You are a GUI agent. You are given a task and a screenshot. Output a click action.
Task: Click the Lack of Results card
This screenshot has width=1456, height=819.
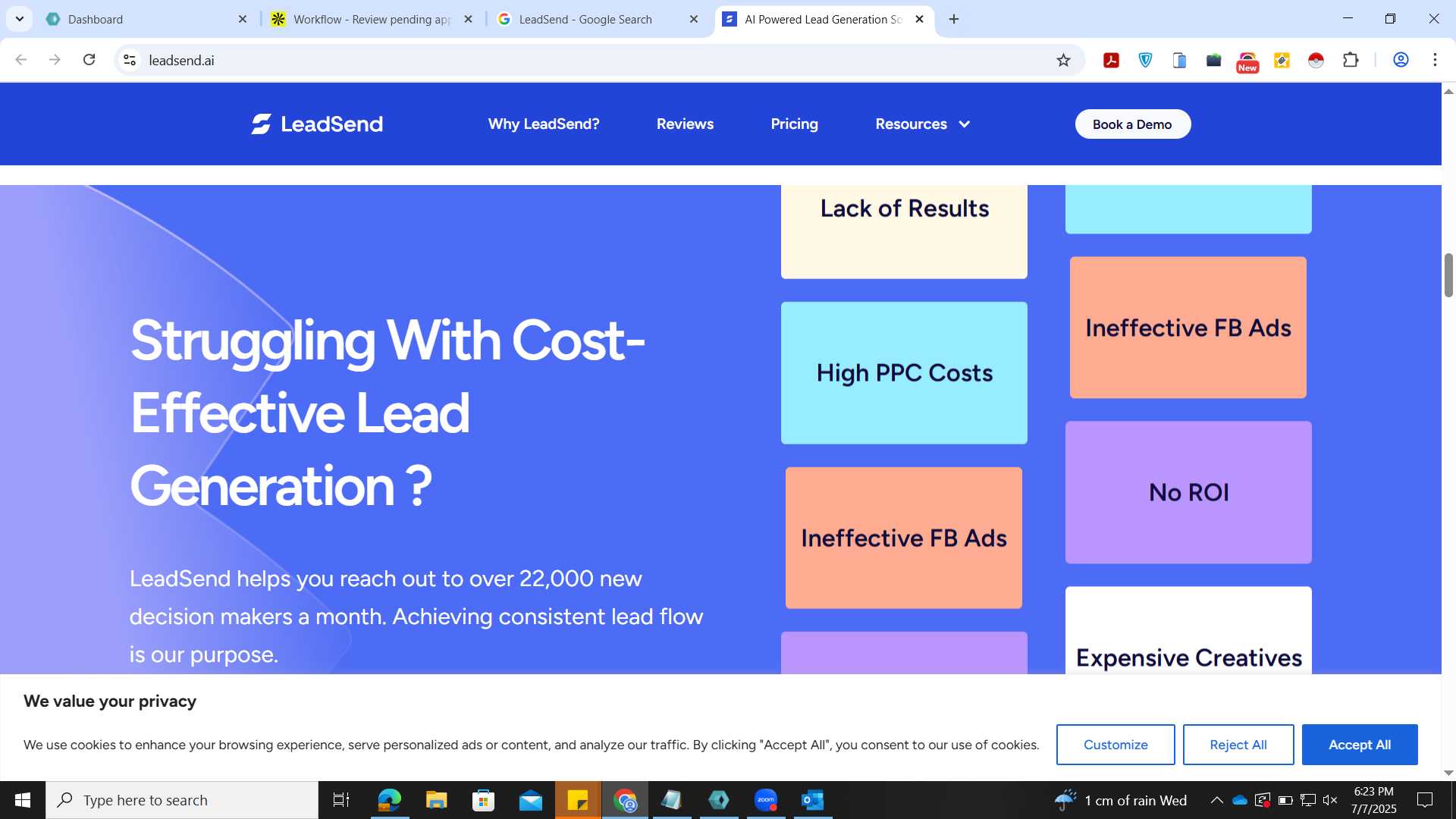904,231
